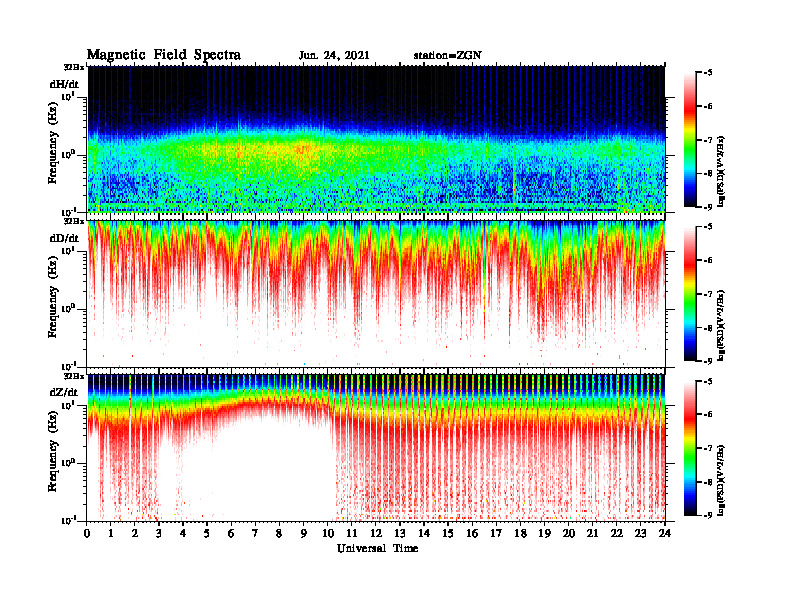This screenshot has height=612, width=792.
Task: Click the log PSD label beside the dZ/dt color bar
Action: [x=721, y=480]
